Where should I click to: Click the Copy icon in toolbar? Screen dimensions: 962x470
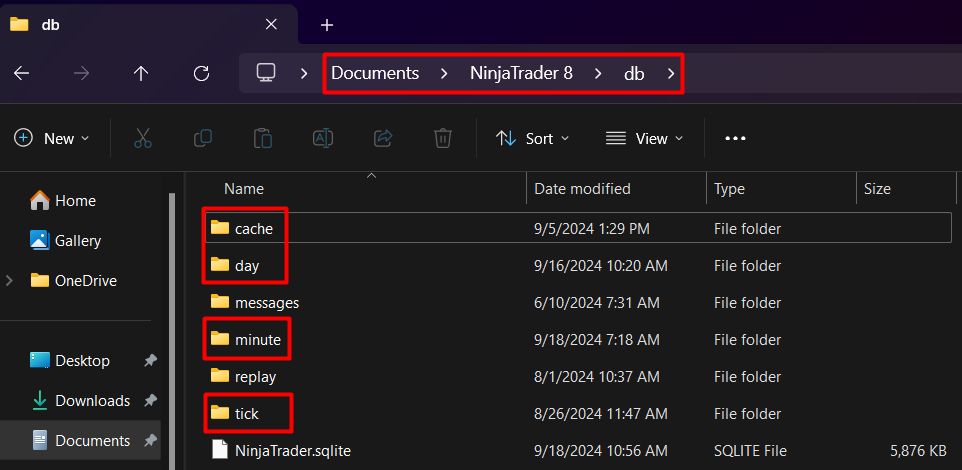point(203,138)
